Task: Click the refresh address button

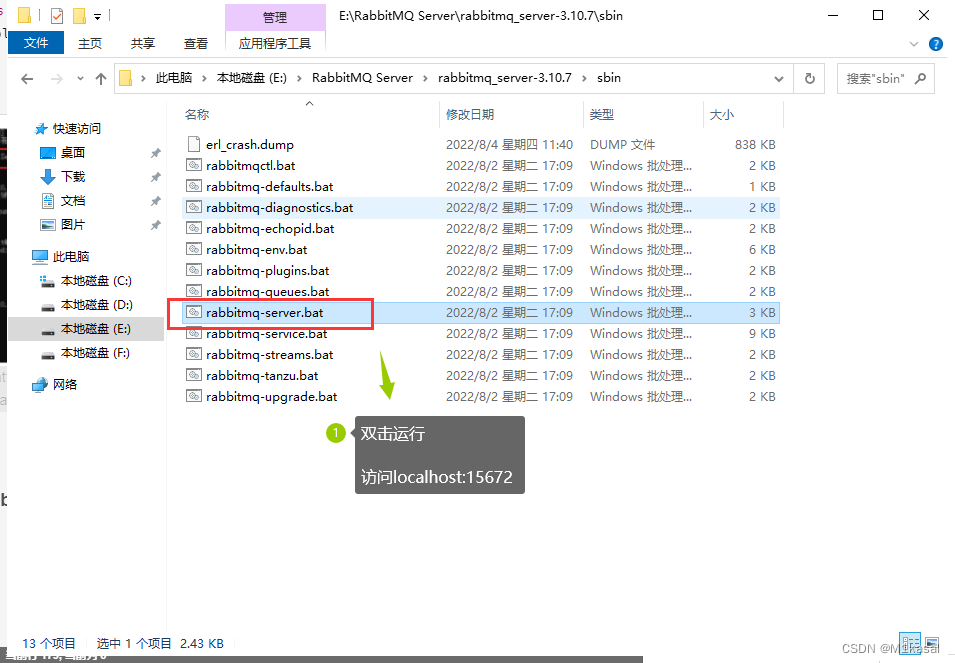Action: coord(809,79)
